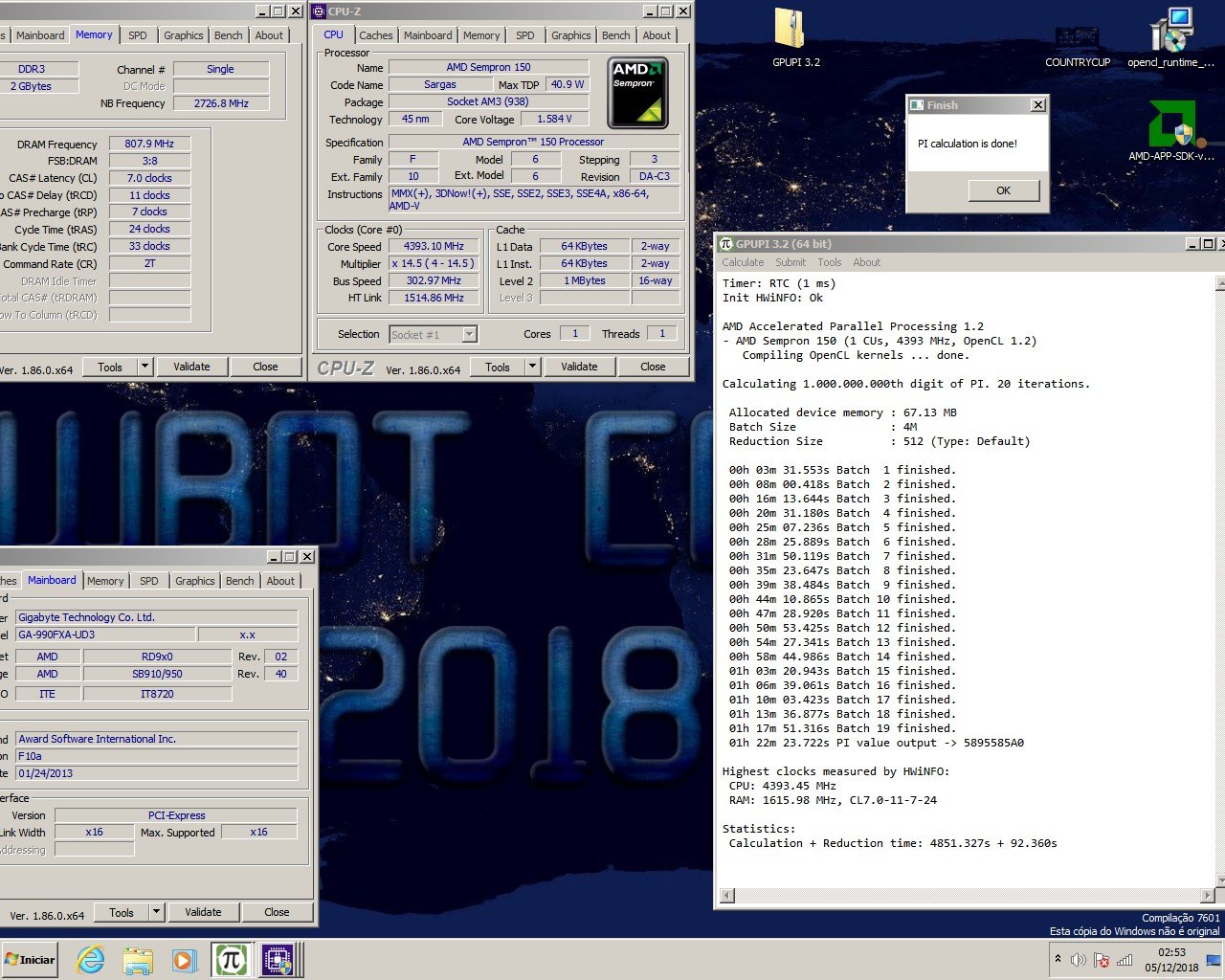The height and width of the screenshot is (980, 1225).
Task: Click the GPUPI pi icon in the taskbar
Action: 231,960
